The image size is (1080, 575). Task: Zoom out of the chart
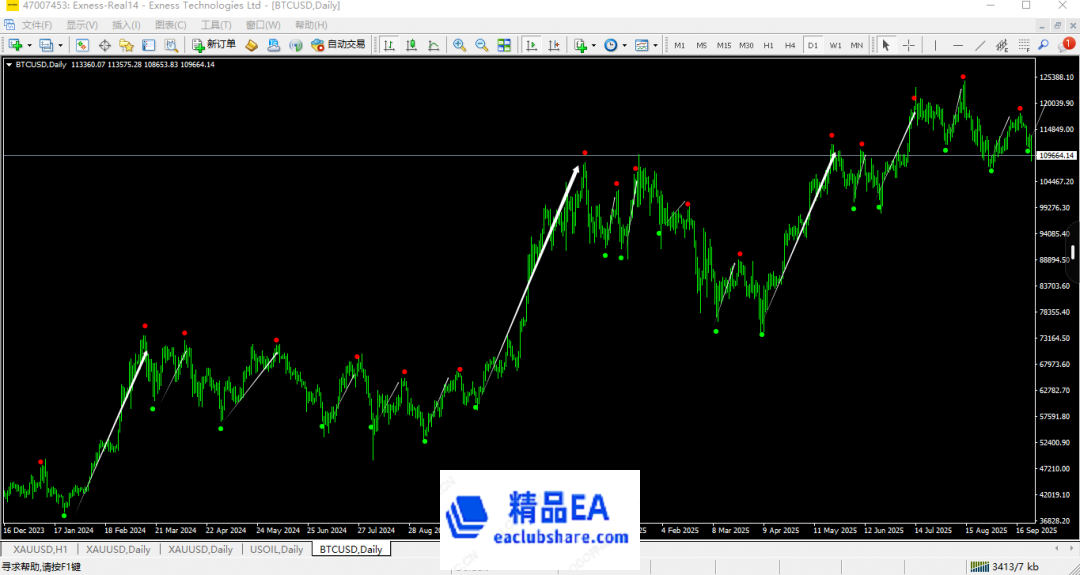[481, 45]
